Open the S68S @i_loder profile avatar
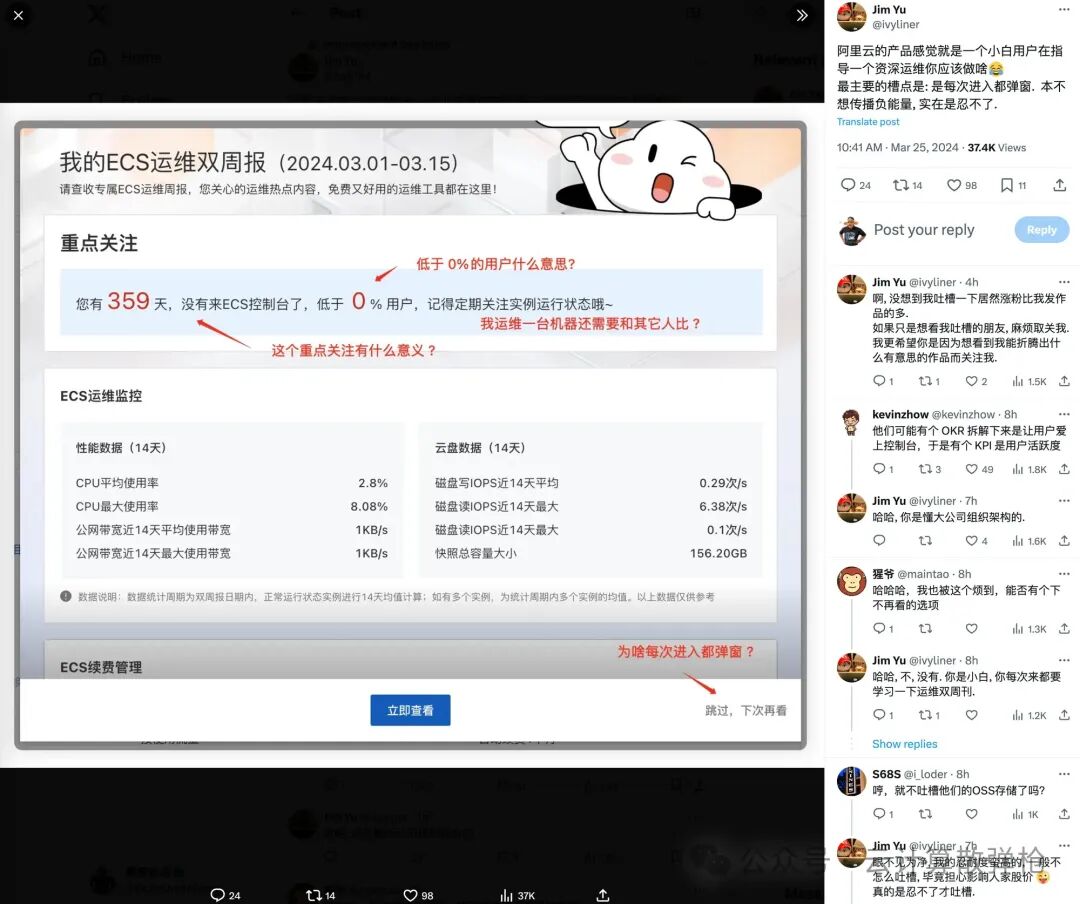 coord(851,781)
